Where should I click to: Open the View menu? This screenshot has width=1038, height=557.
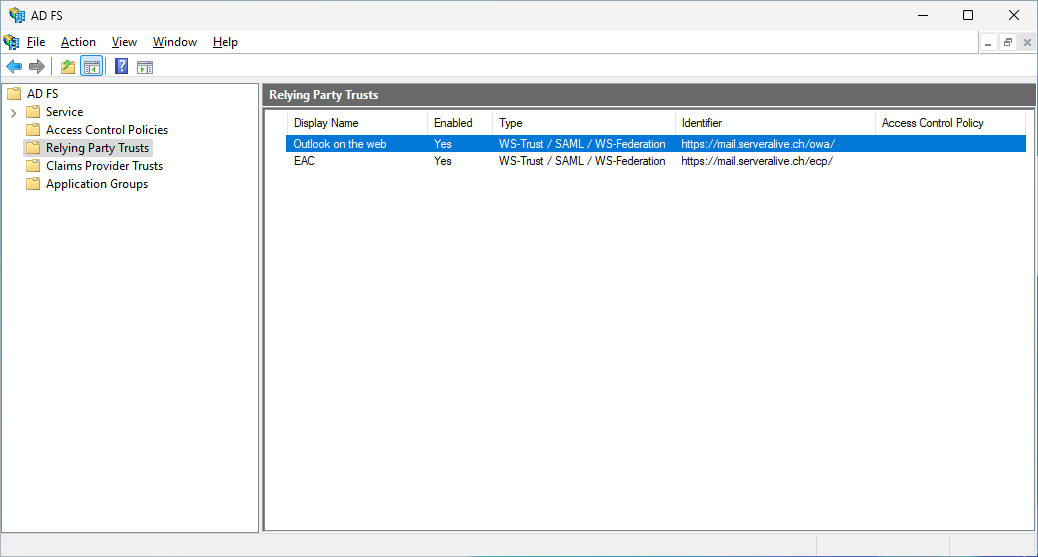click(x=124, y=42)
